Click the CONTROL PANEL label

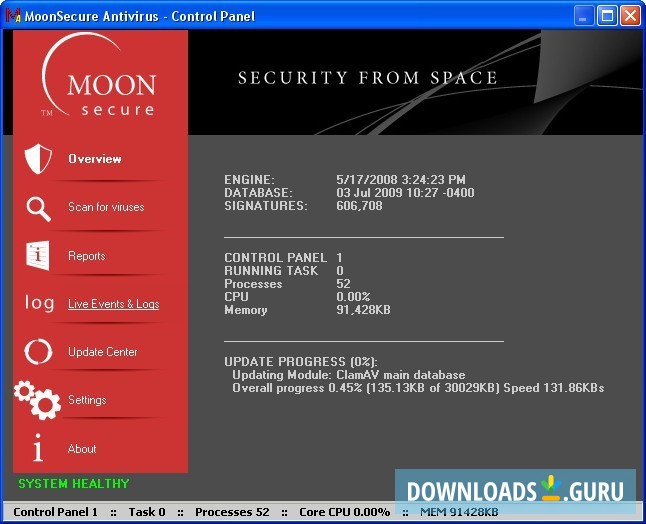(x=276, y=258)
